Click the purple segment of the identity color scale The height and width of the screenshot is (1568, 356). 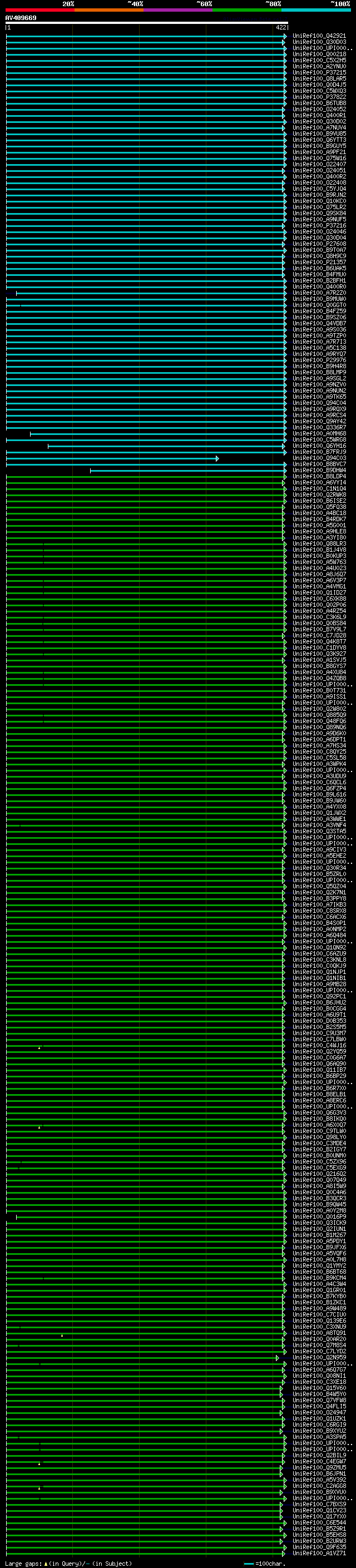[x=179, y=10]
